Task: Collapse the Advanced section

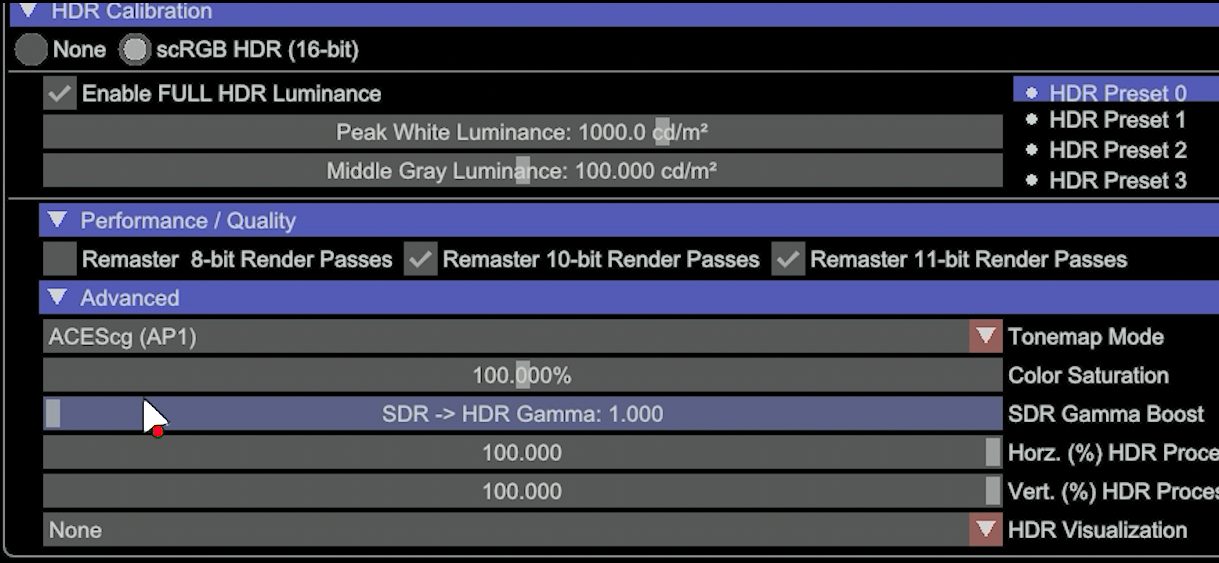Action: point(58,297)
